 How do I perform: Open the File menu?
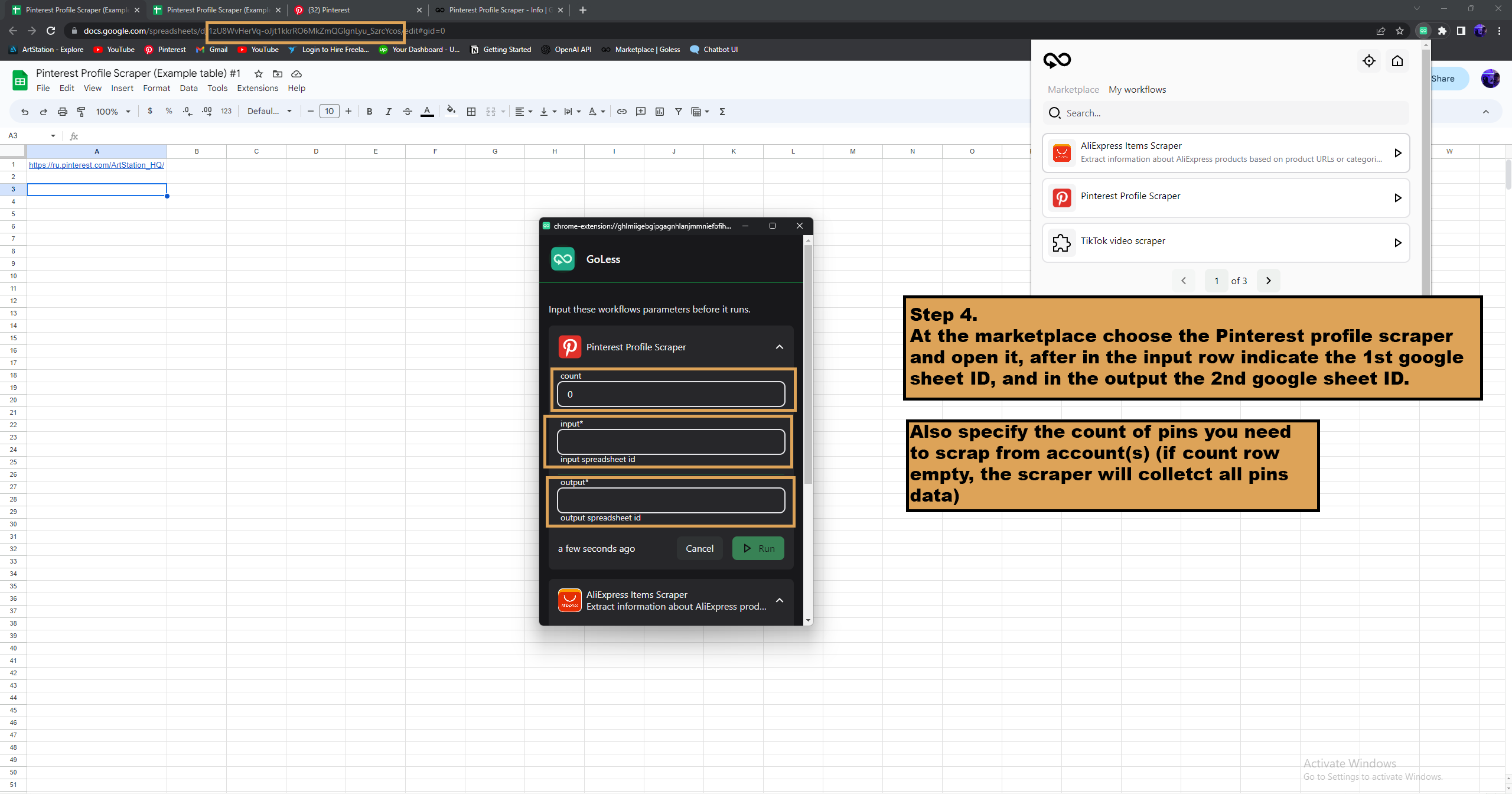tap(43, 88)
